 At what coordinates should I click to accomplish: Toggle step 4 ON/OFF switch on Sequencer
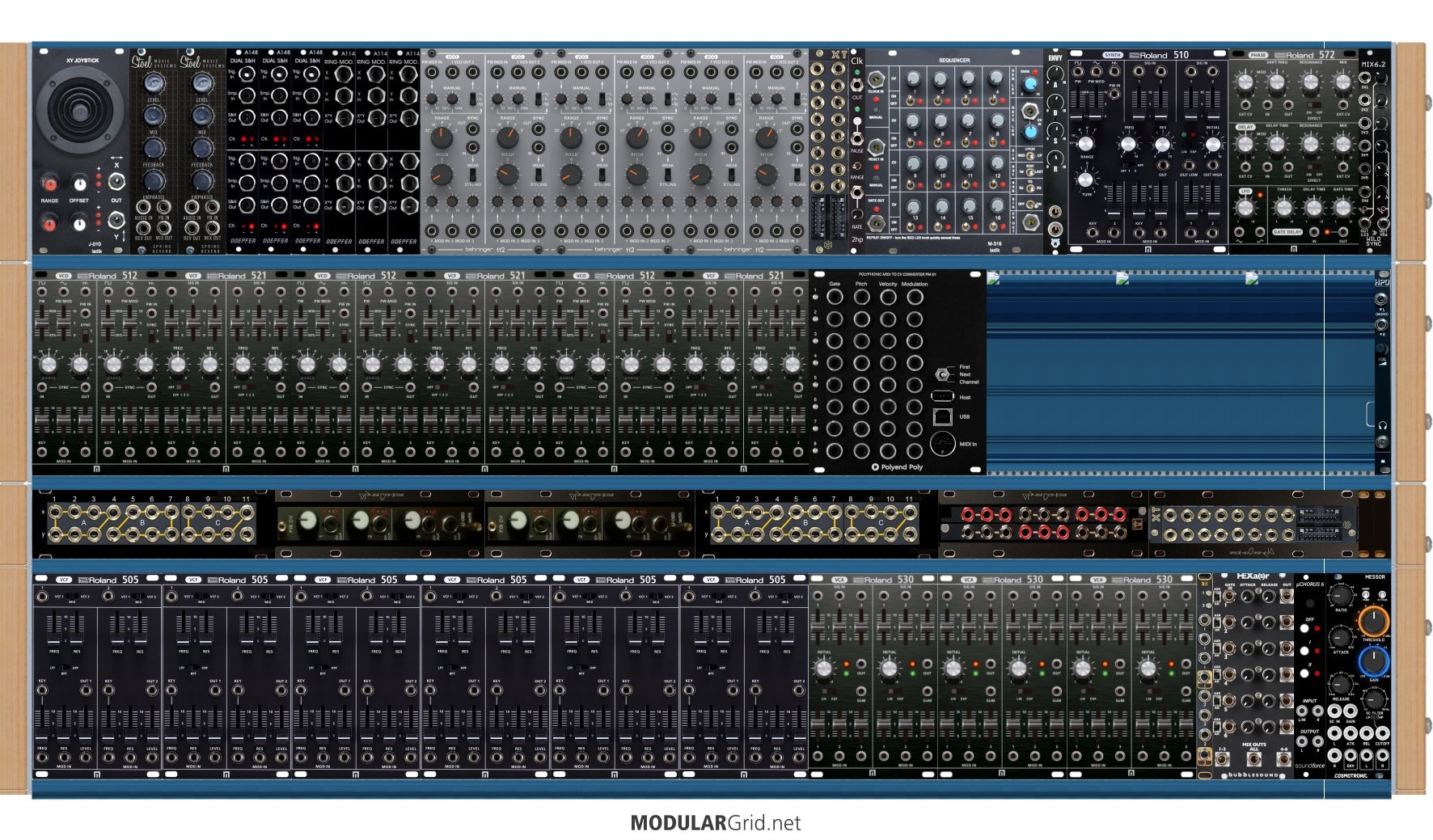pos(992,100)
